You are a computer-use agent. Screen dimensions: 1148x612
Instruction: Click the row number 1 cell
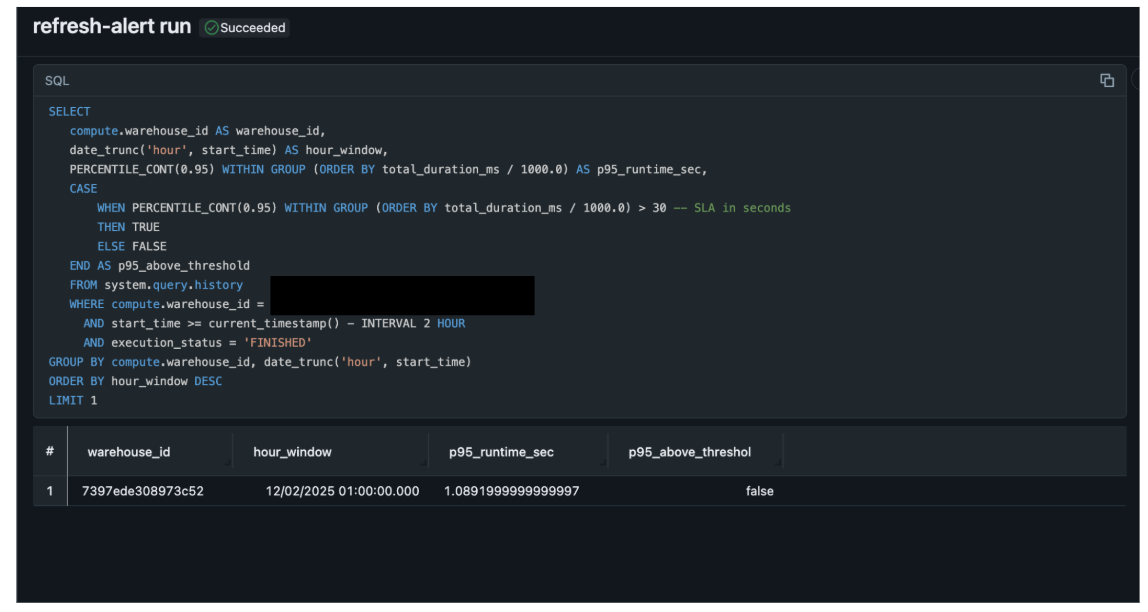[49, 491]
